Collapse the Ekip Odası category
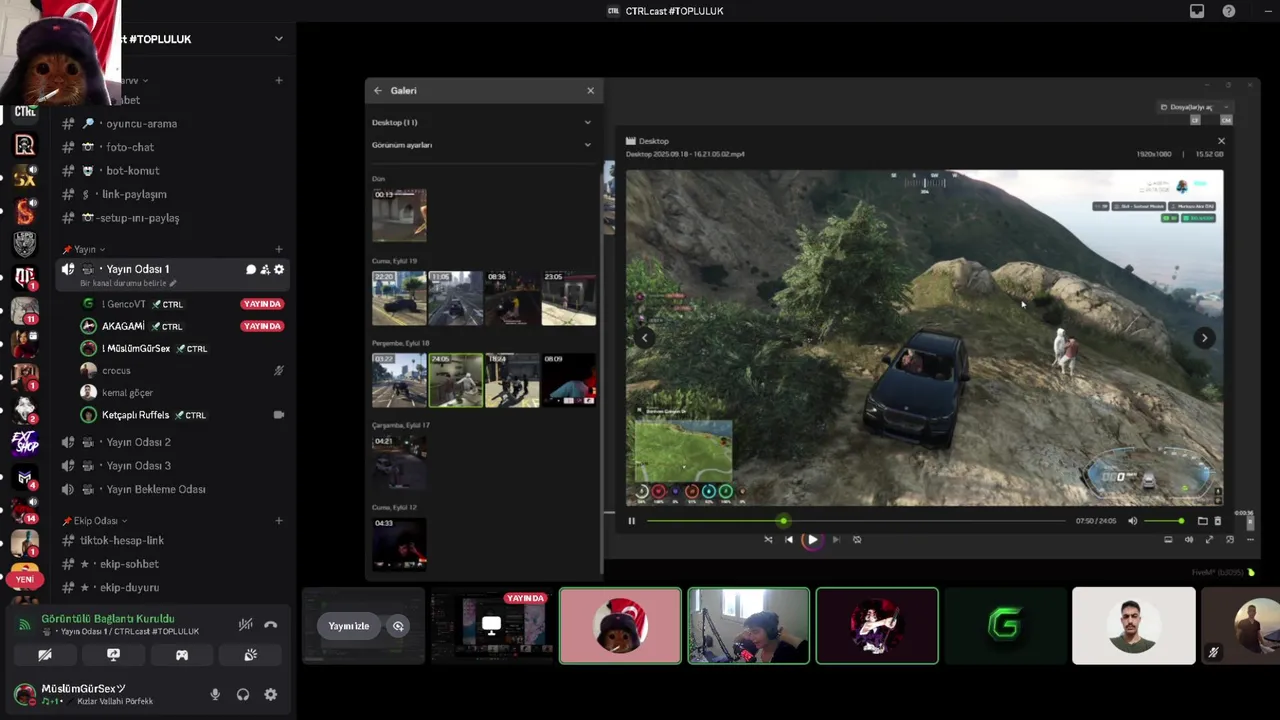1280x720 pixels. (96, 521)
